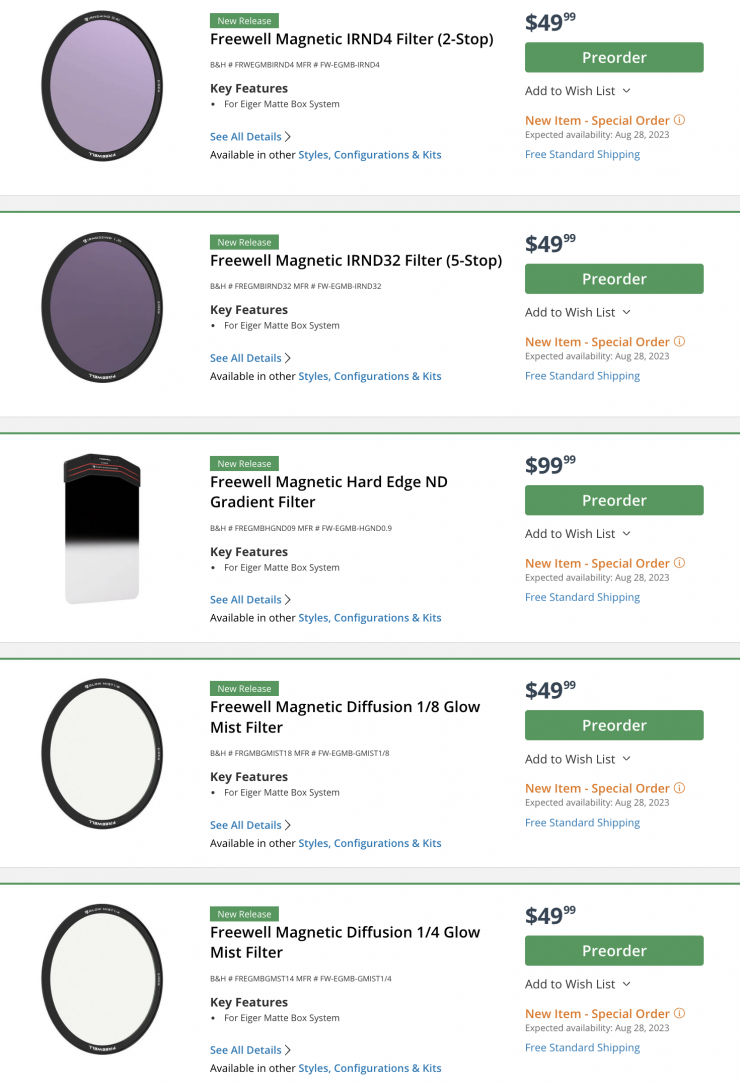740x1084 pixels.
Task: Open Freewell Magnetic Diffusion 1/4 Glow Mist title
Action: [345, 942]
